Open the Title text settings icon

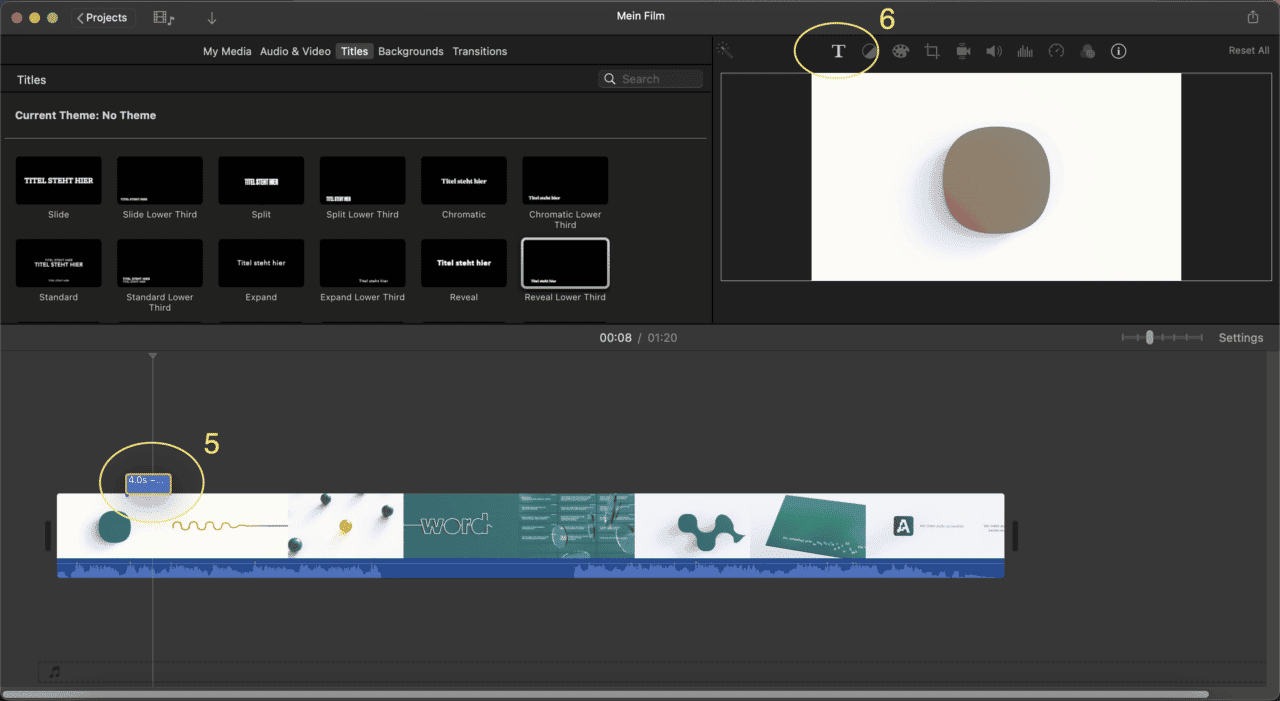tap(838, 52)
